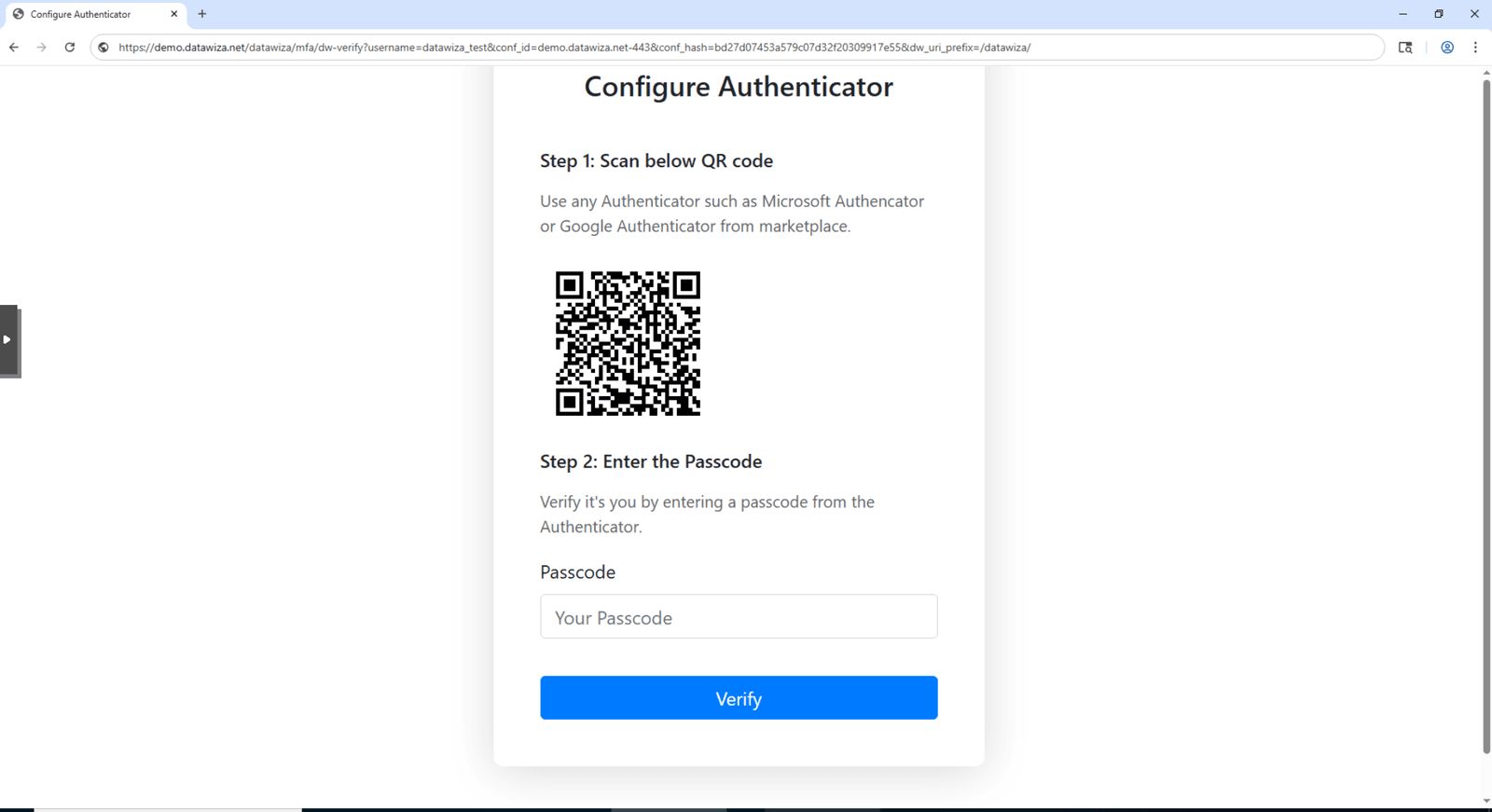1492x812 pixels.
Task: Click the browser forward arrow
Action: tap(41, 48)
